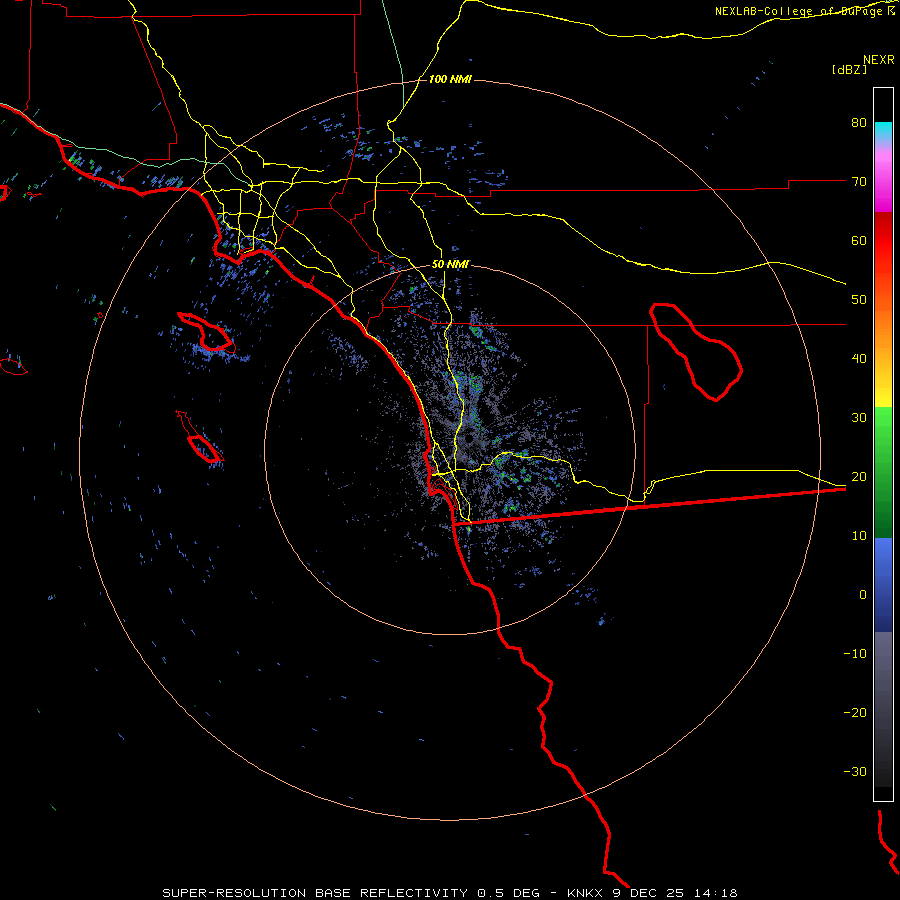Click the -20 value on the dBZ scale
Image resolution: width=900 pixels, height=900 pixels.
[x=855, y=713]
